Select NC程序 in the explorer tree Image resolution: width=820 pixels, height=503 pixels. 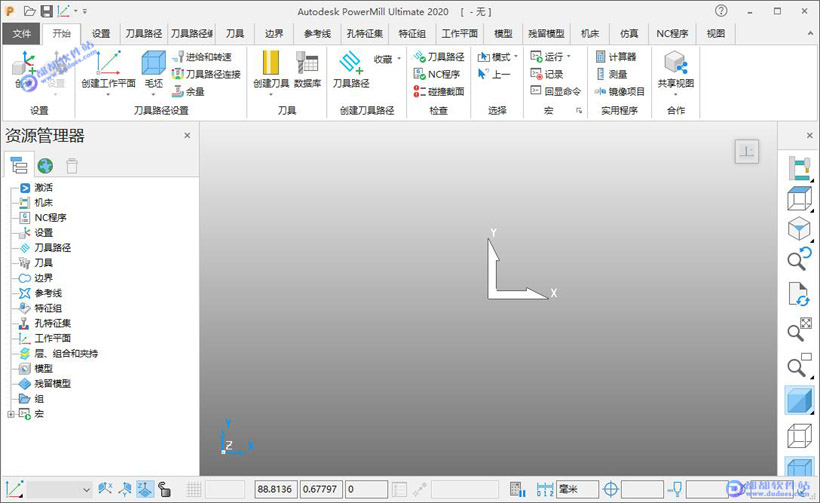50,218
